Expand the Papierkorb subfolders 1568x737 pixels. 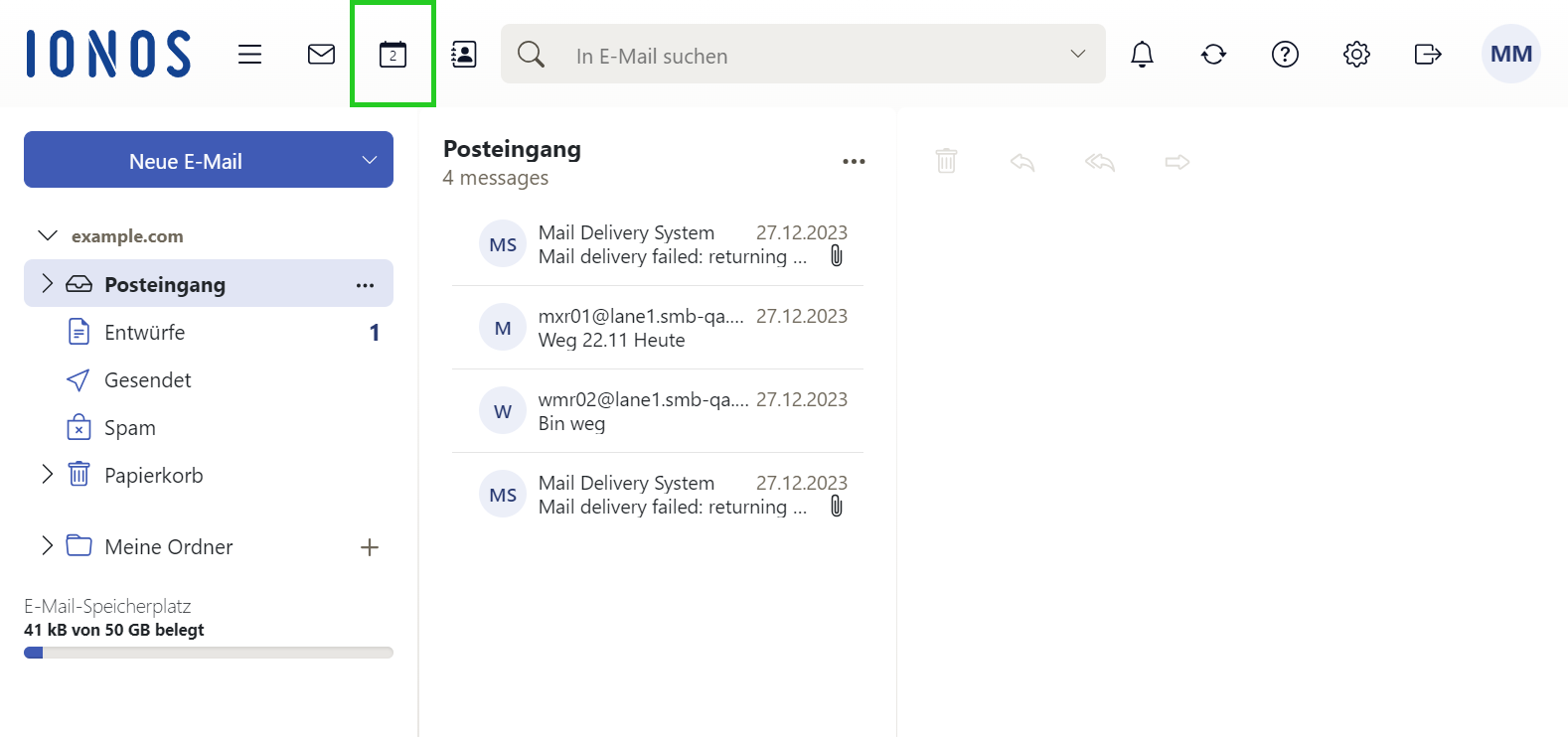(x=47, y=475)
